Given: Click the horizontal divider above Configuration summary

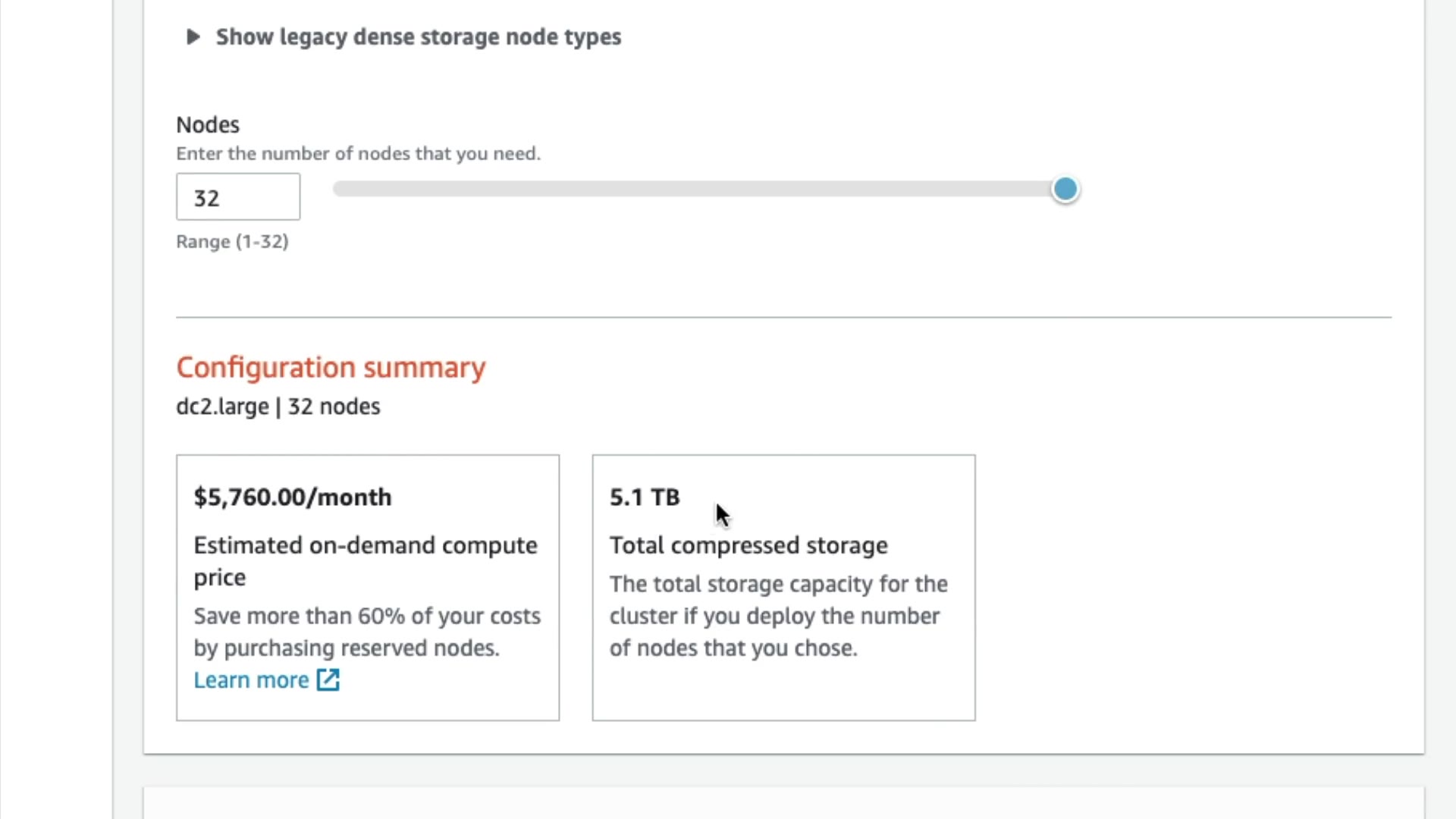Looking at the screenshot, I should pyautogui.click(x=783, y=317).
